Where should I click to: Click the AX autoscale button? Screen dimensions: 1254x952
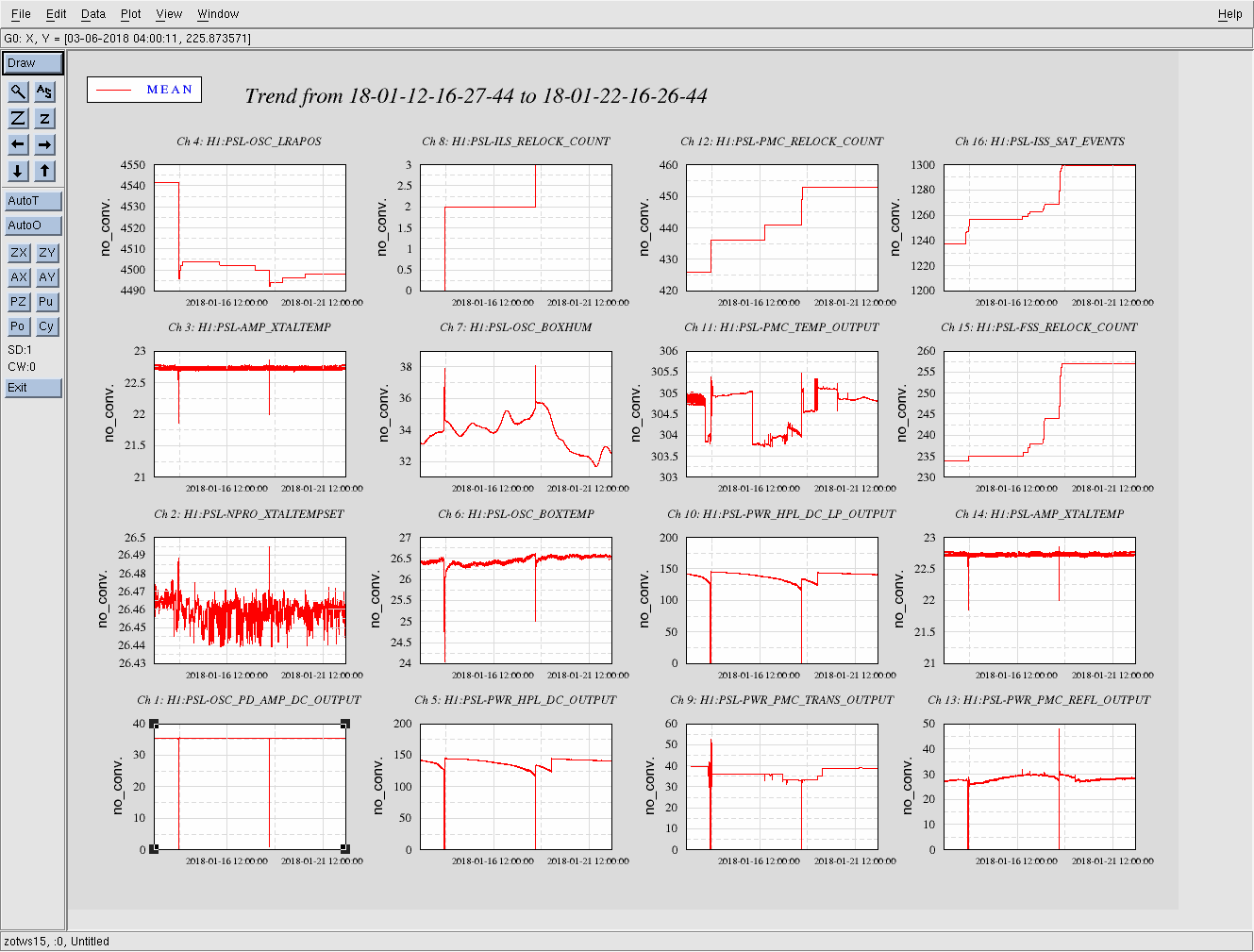coord(18,277)
